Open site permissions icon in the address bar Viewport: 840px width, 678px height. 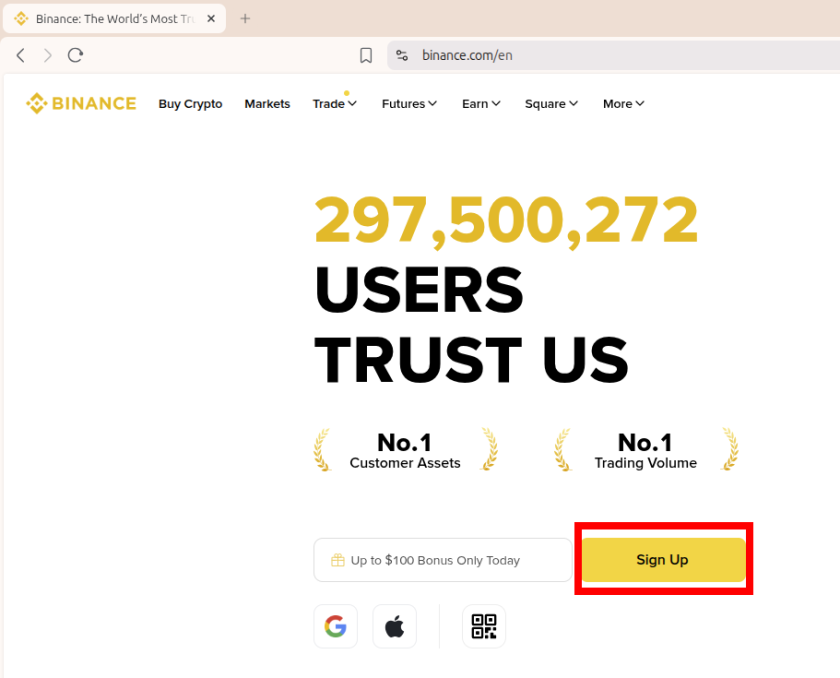coord(401,55)
